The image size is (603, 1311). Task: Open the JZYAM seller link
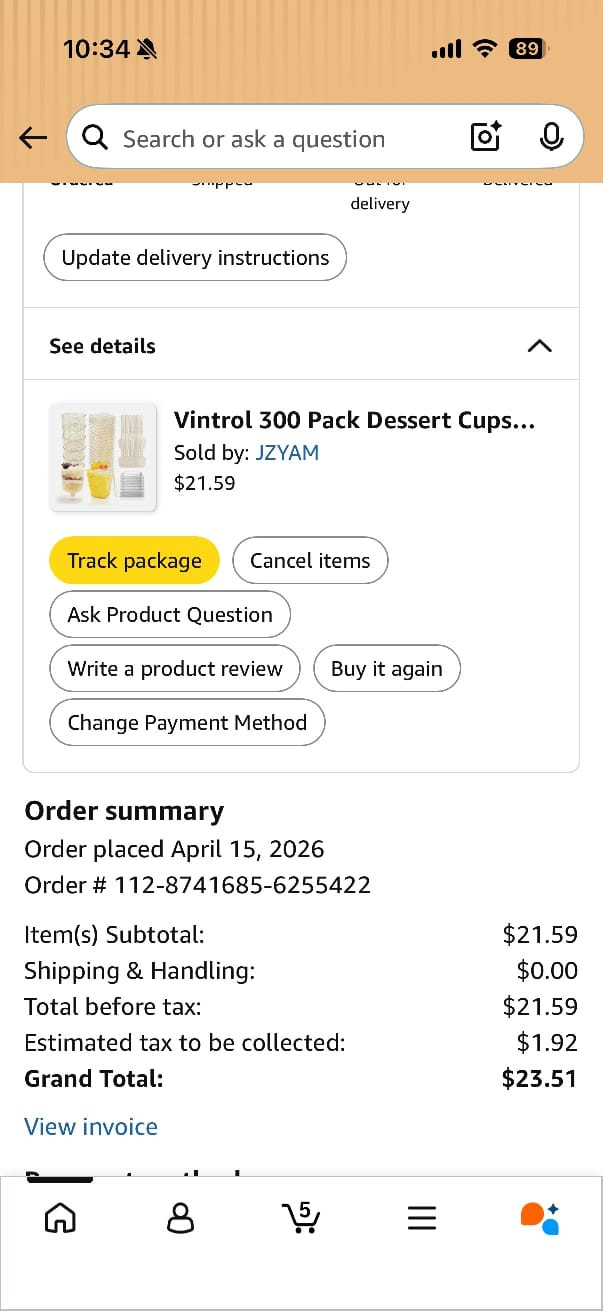click(287, 453)
